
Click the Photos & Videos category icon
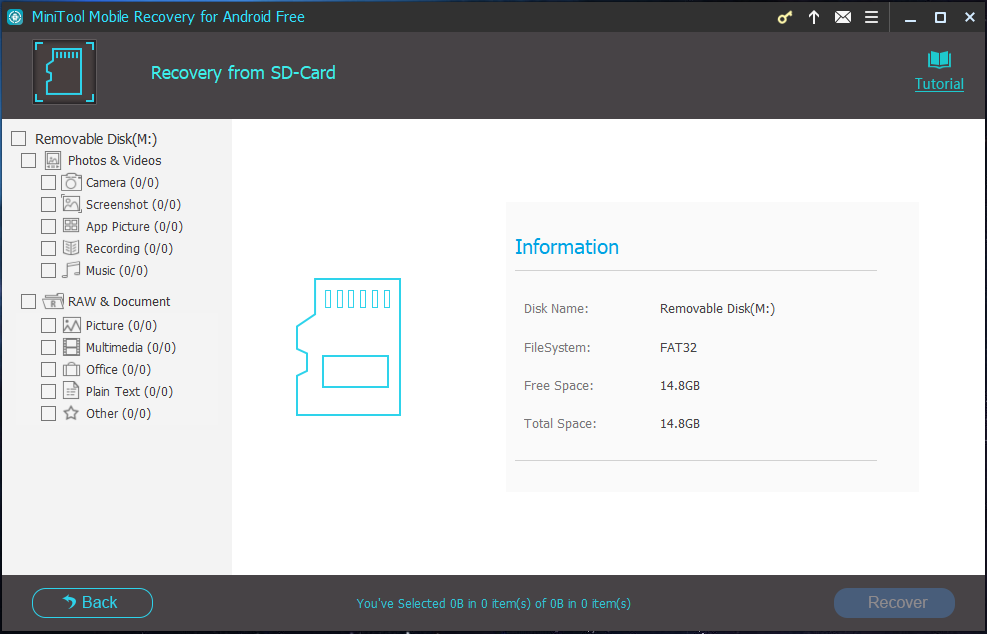pyautogui.click(x=53, y=161)
